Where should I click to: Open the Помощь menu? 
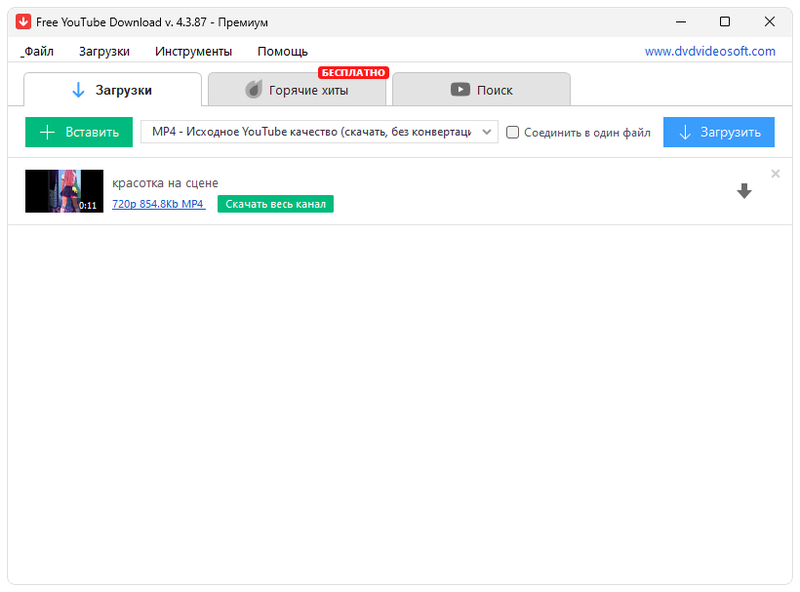282,52
